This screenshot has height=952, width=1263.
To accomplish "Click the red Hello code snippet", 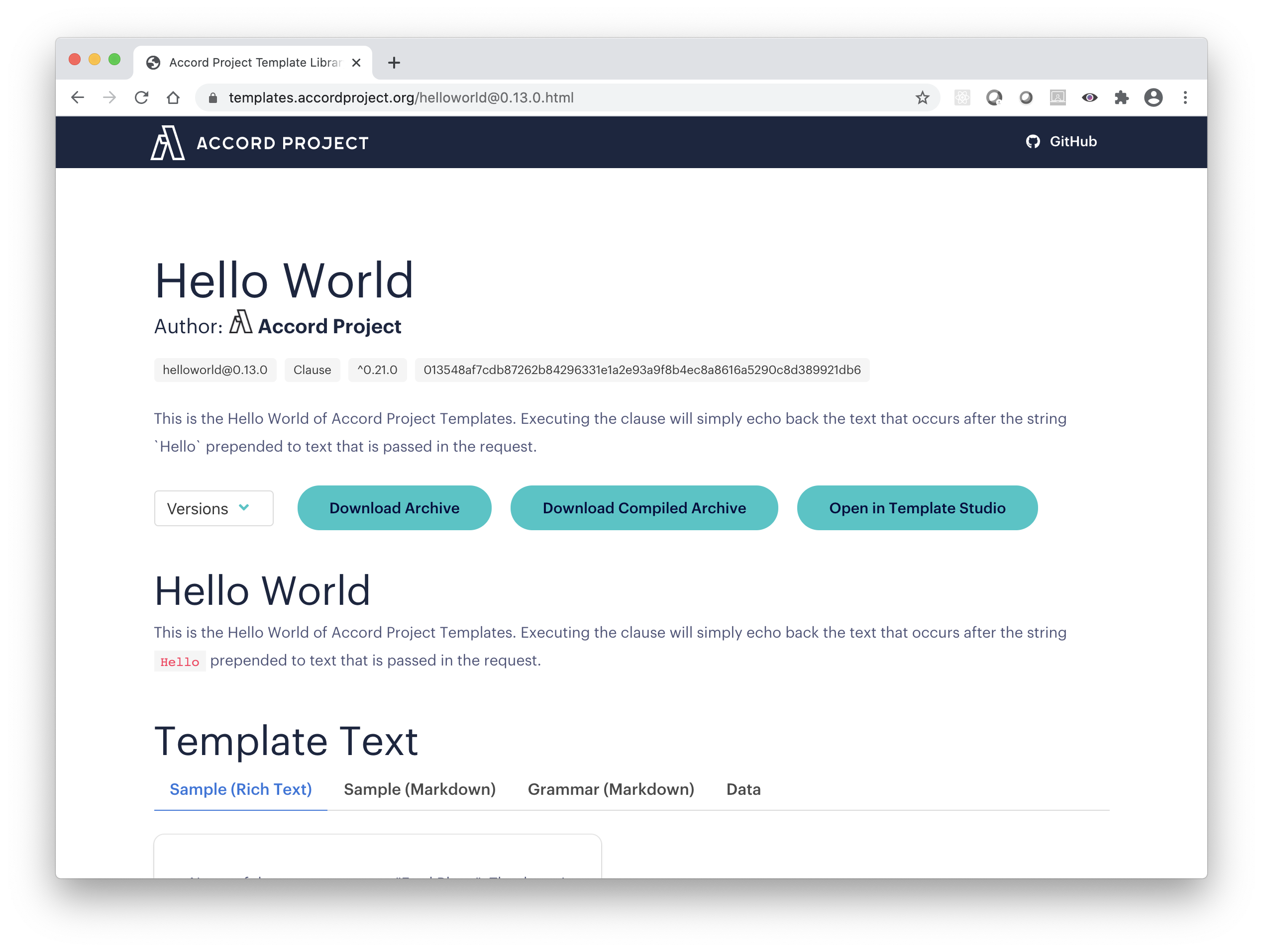I will 180,662.
